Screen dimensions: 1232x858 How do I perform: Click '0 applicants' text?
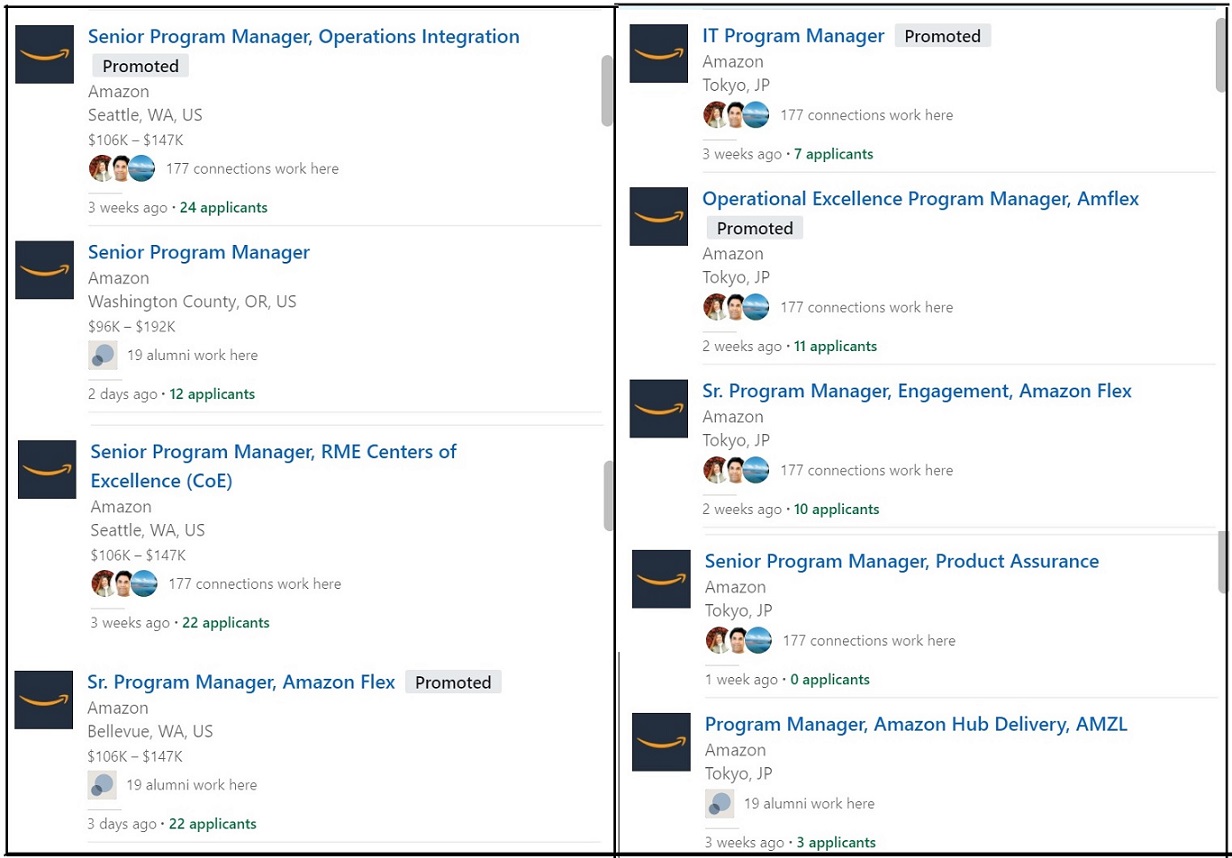(x=830, y=679)
